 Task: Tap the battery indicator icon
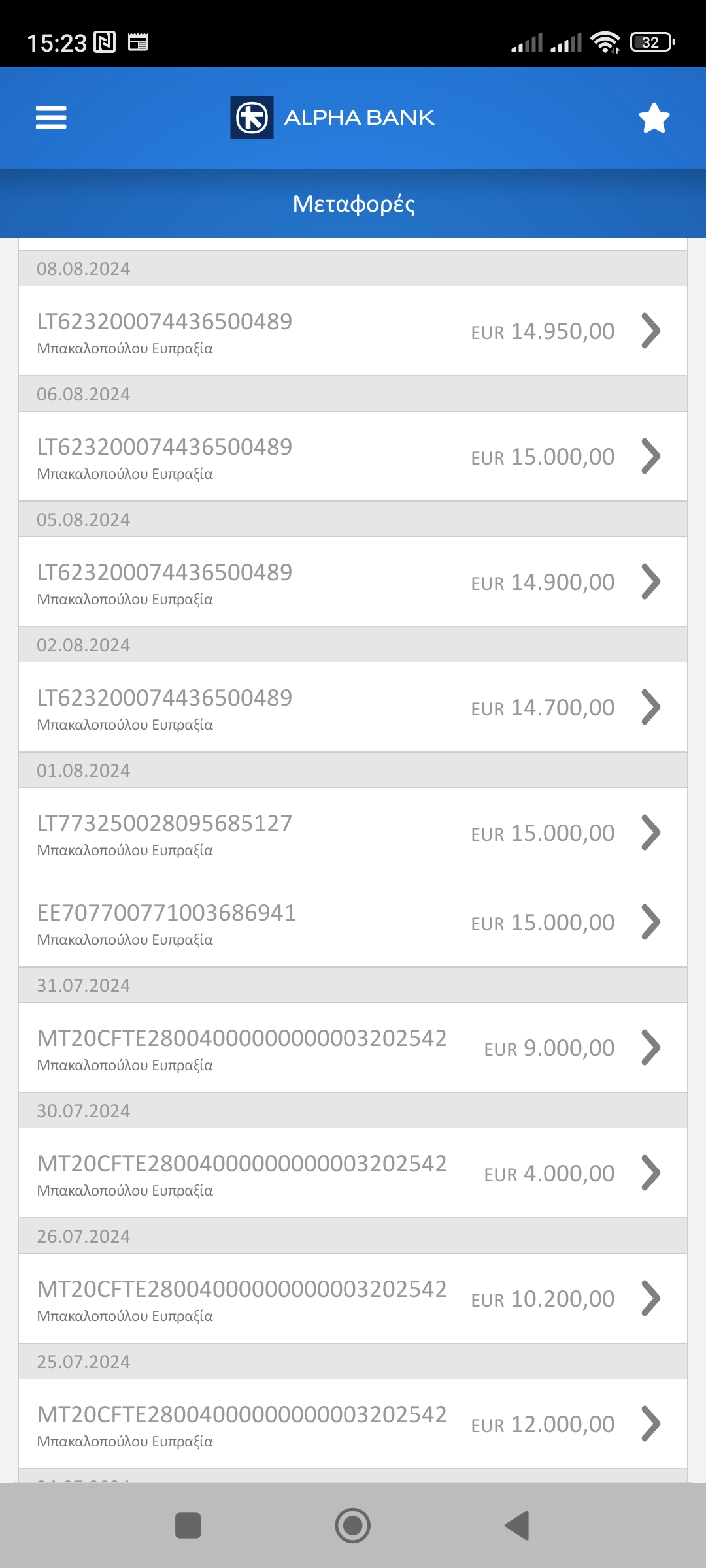point(652,42)
